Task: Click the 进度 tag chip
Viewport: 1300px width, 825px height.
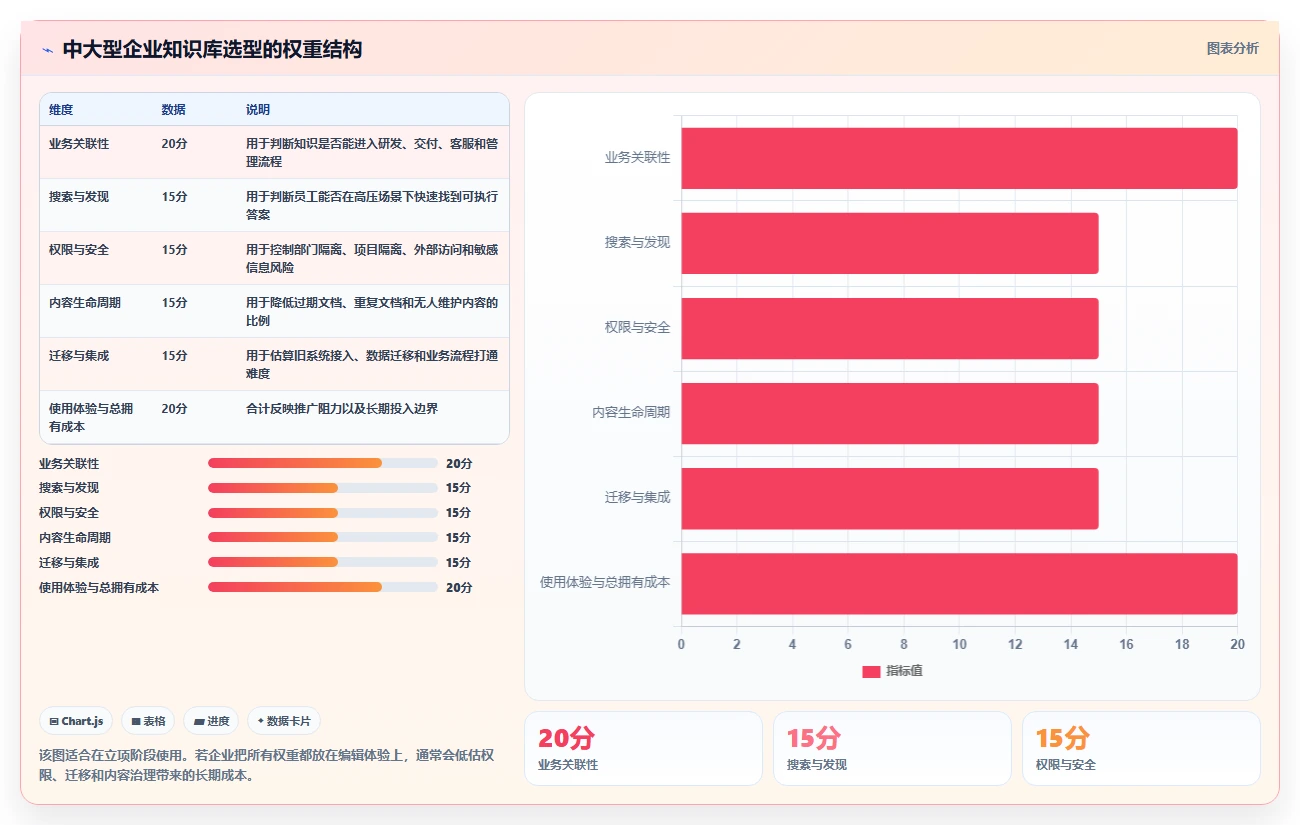Action: 211,721
